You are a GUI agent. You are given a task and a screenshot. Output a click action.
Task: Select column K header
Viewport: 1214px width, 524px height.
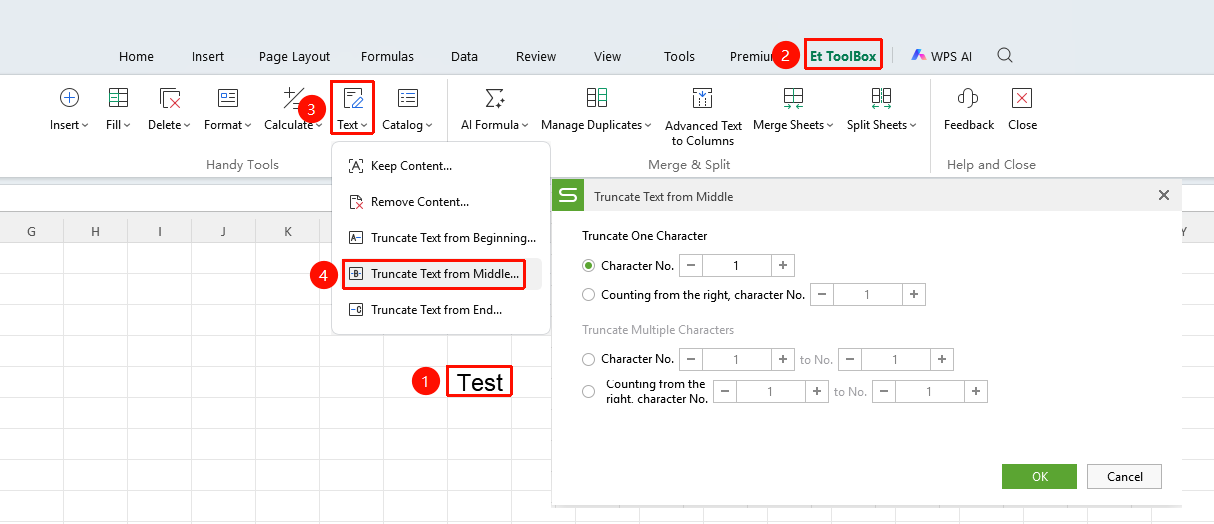click(x=287, y=232)
